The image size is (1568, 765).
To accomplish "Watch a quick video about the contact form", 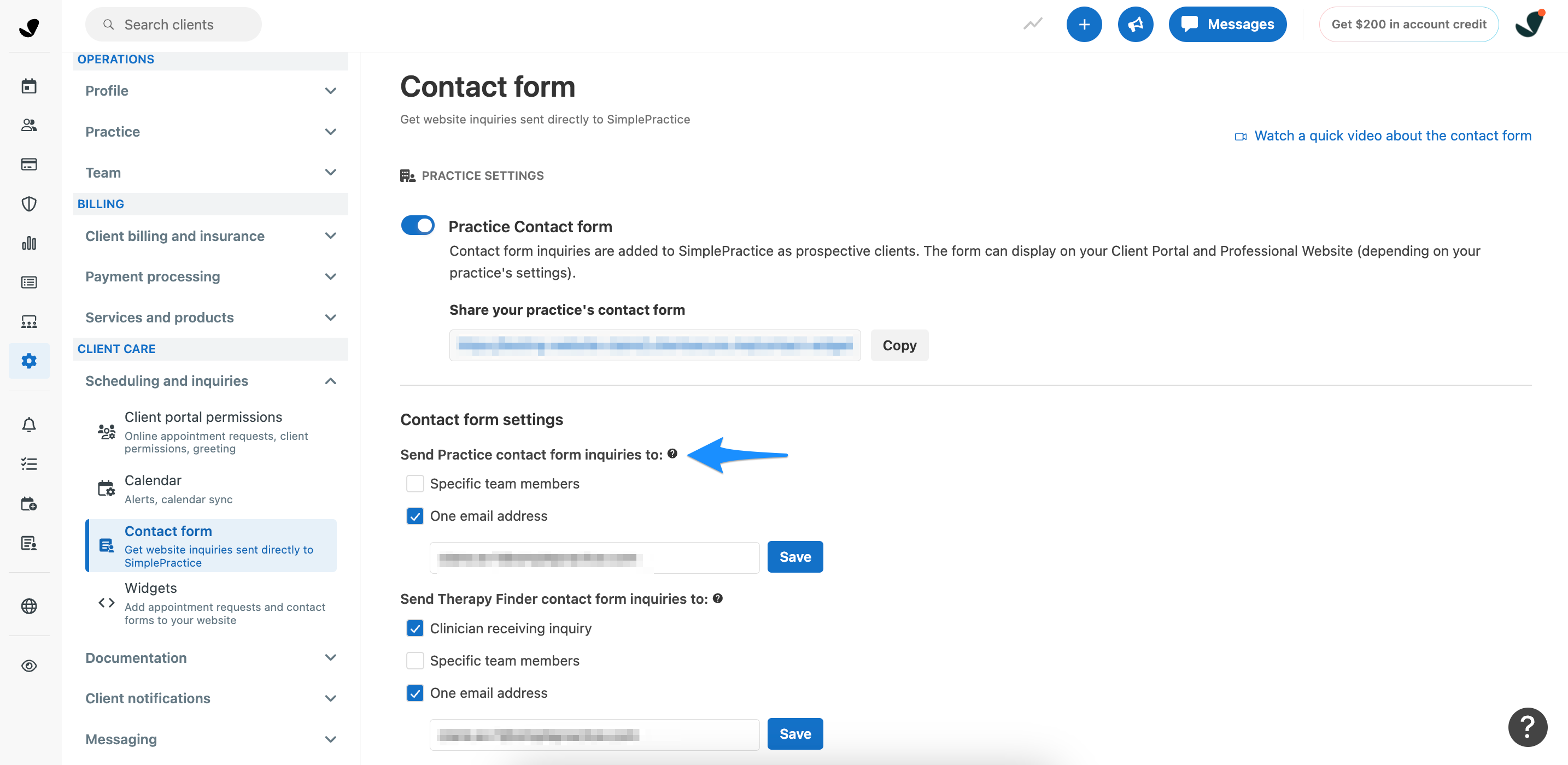I will tap(1392, 135).
